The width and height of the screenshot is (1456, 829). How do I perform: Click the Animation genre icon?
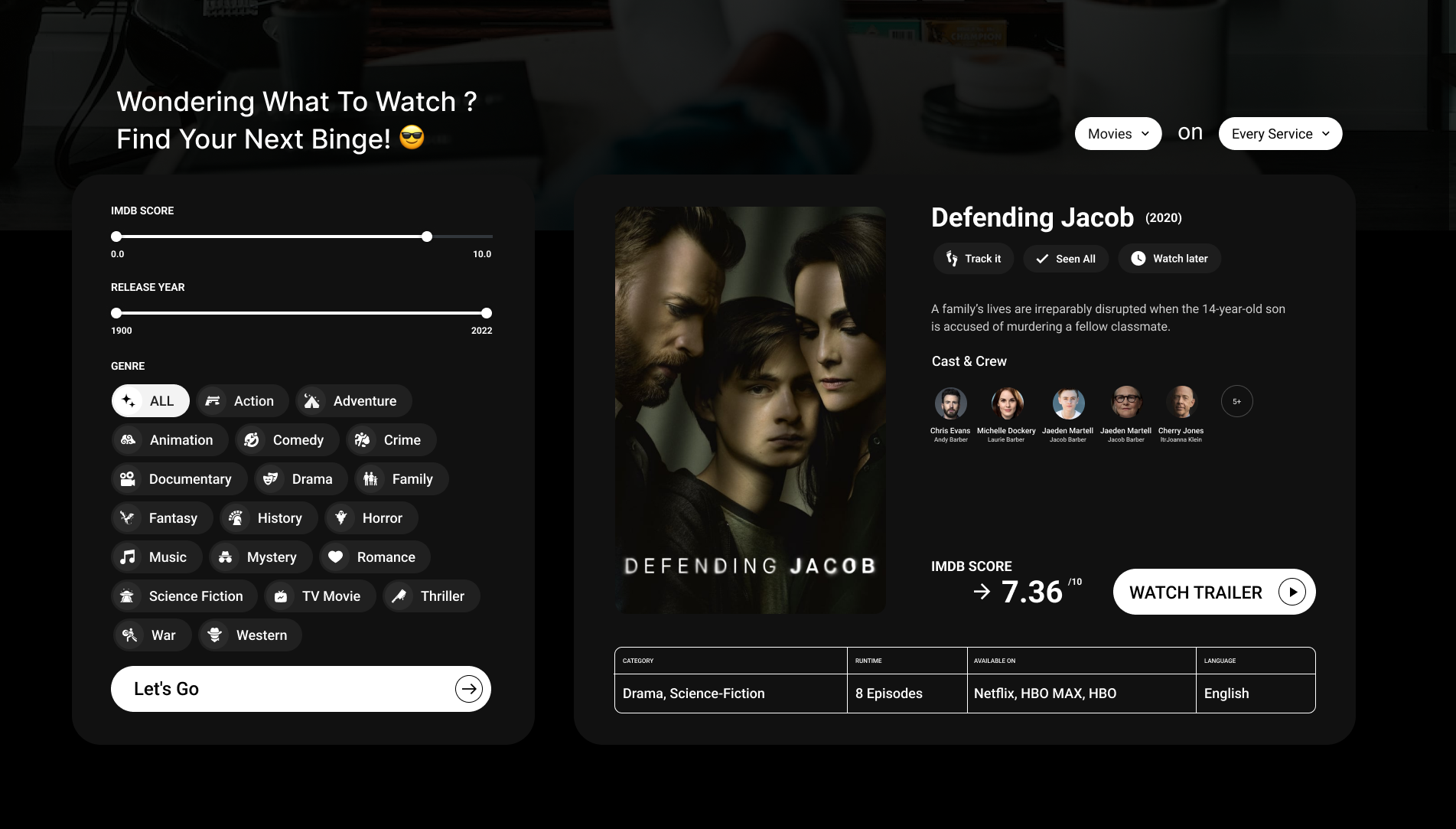point(128,440)
